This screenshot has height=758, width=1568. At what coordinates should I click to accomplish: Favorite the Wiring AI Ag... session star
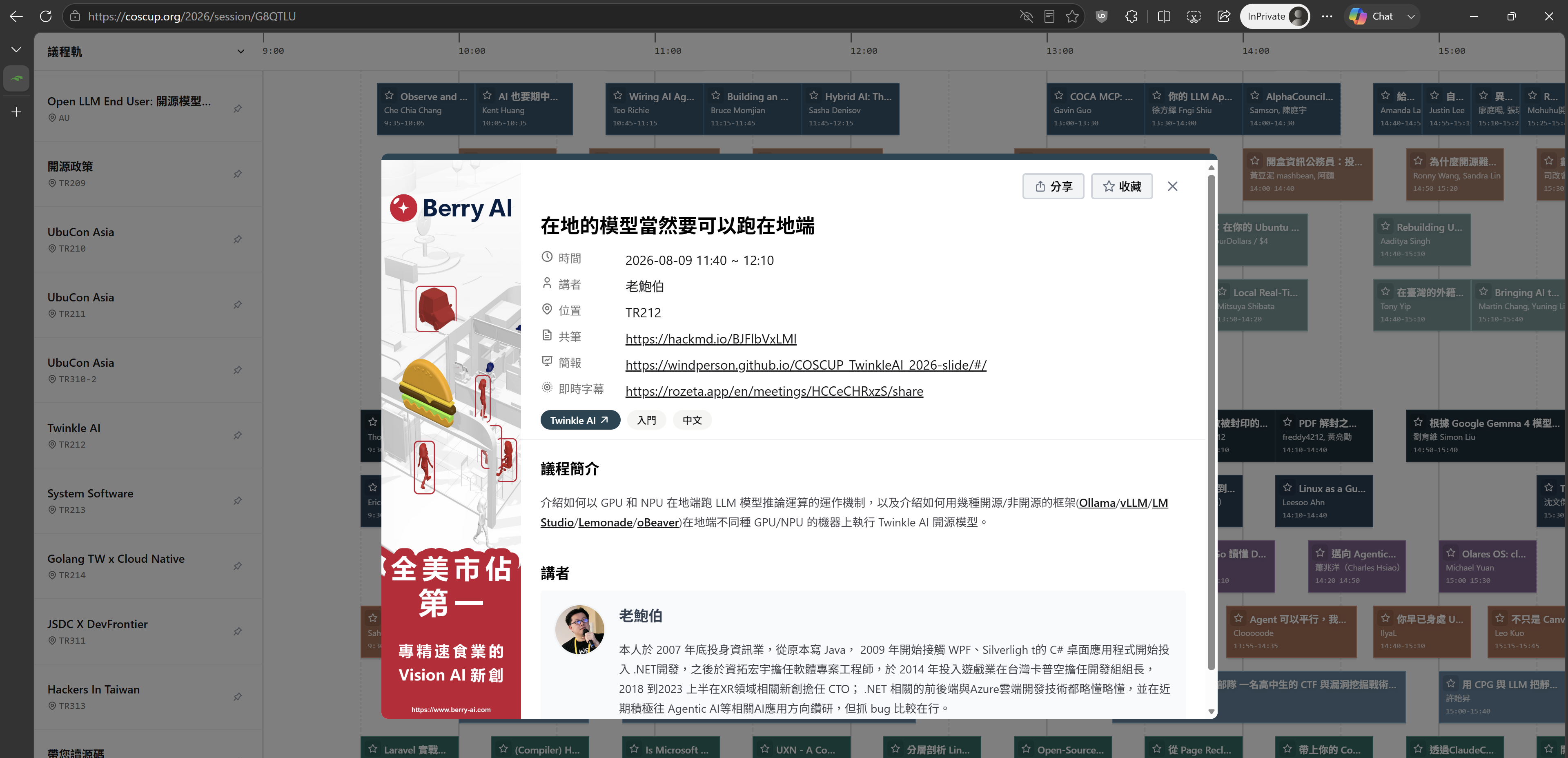[x=618, y=96]
